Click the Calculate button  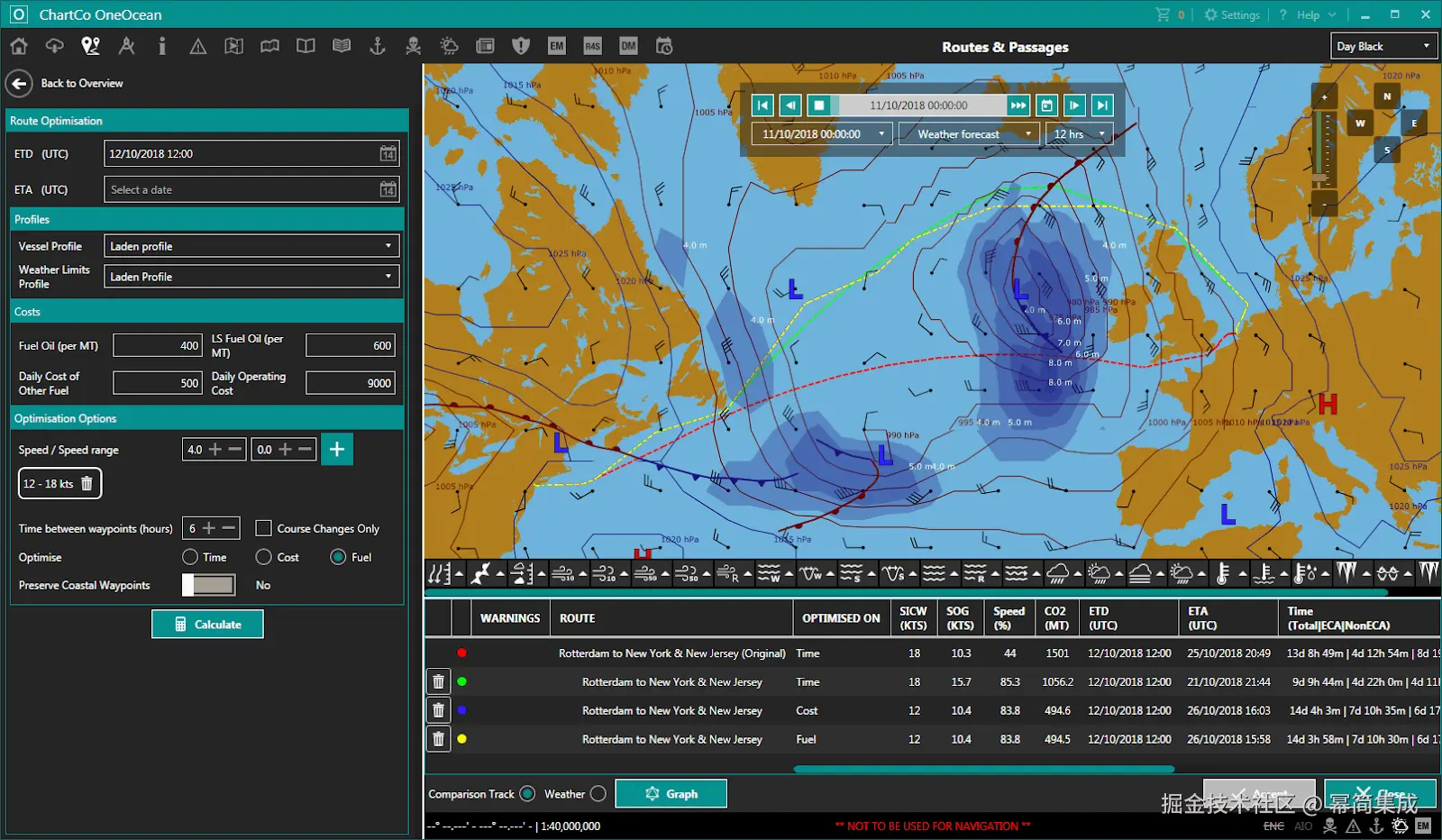207,624
